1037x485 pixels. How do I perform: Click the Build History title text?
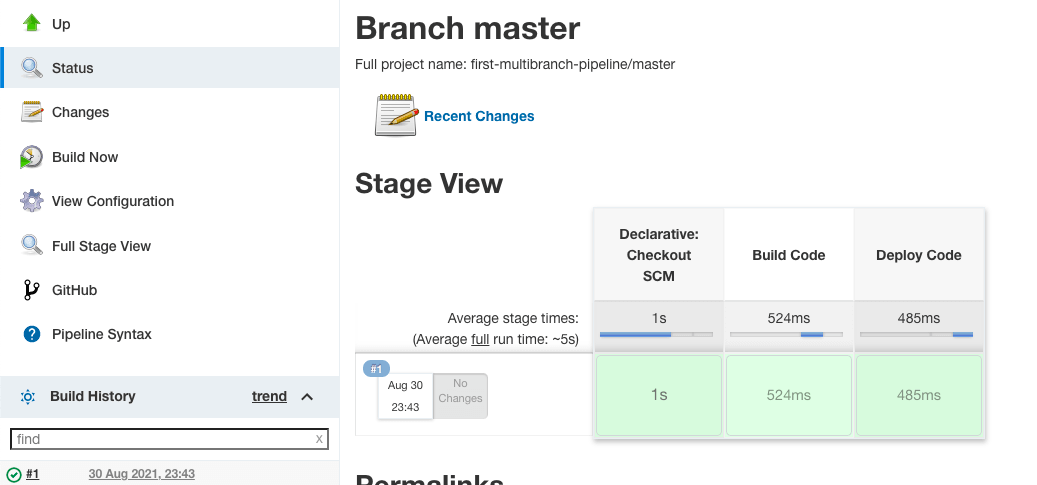coord(93,396)
